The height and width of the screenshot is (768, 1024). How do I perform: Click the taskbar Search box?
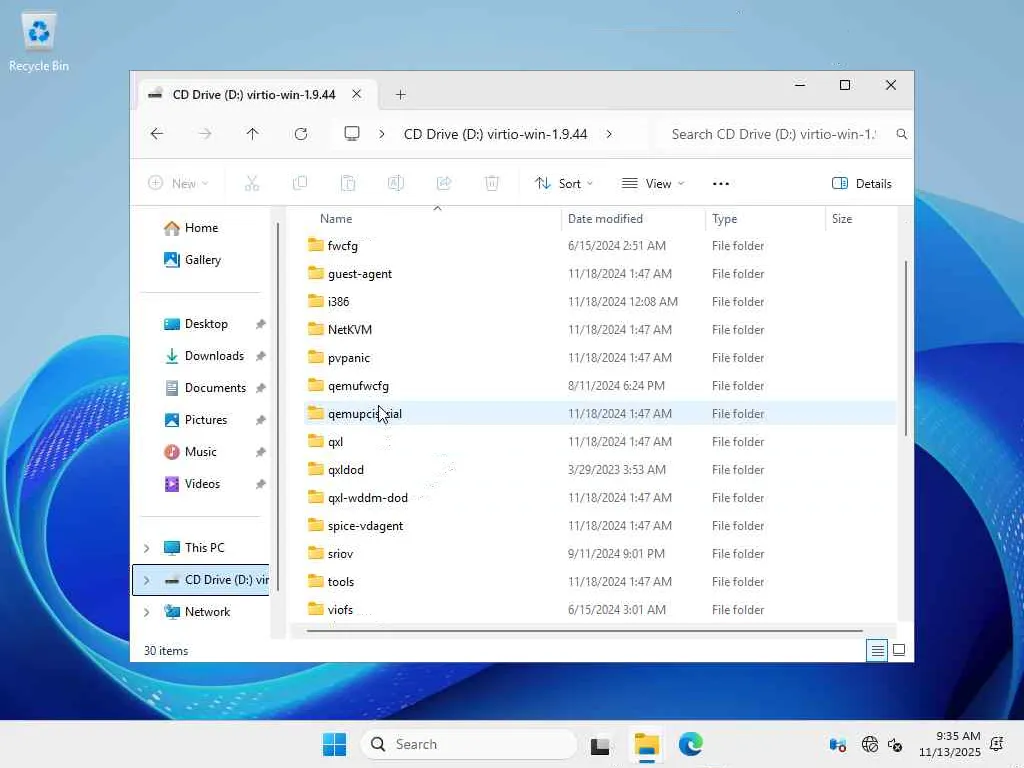[x=469, y=744]
